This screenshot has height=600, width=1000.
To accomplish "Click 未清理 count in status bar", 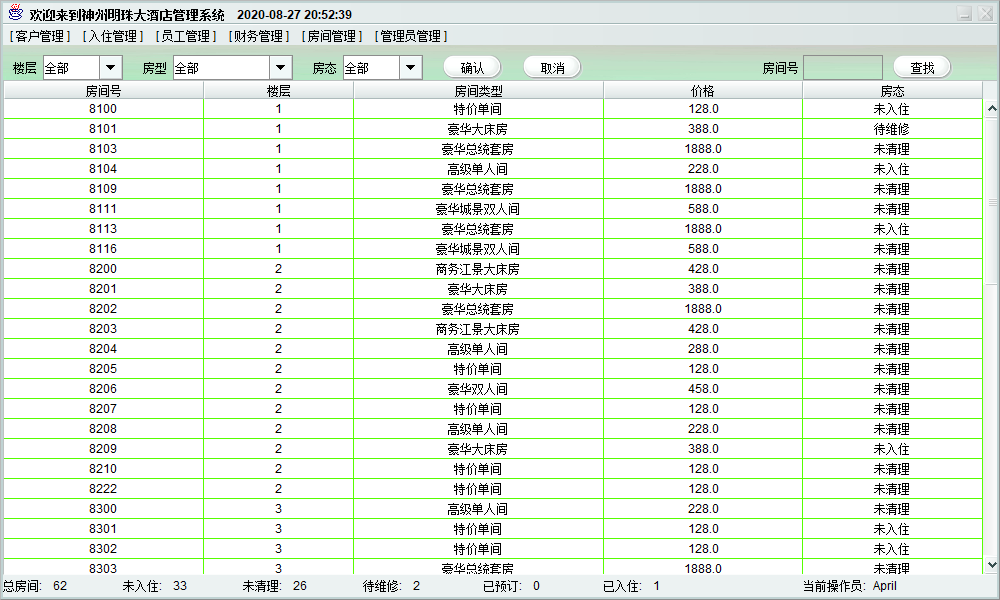I will tap(275, 585).
